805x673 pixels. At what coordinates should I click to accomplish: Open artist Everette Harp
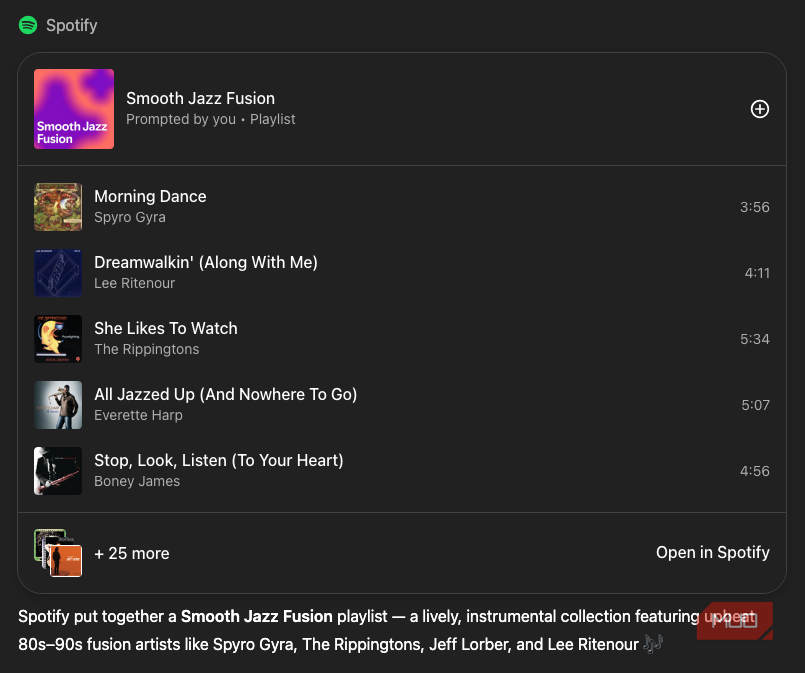(x=138, y=415)
